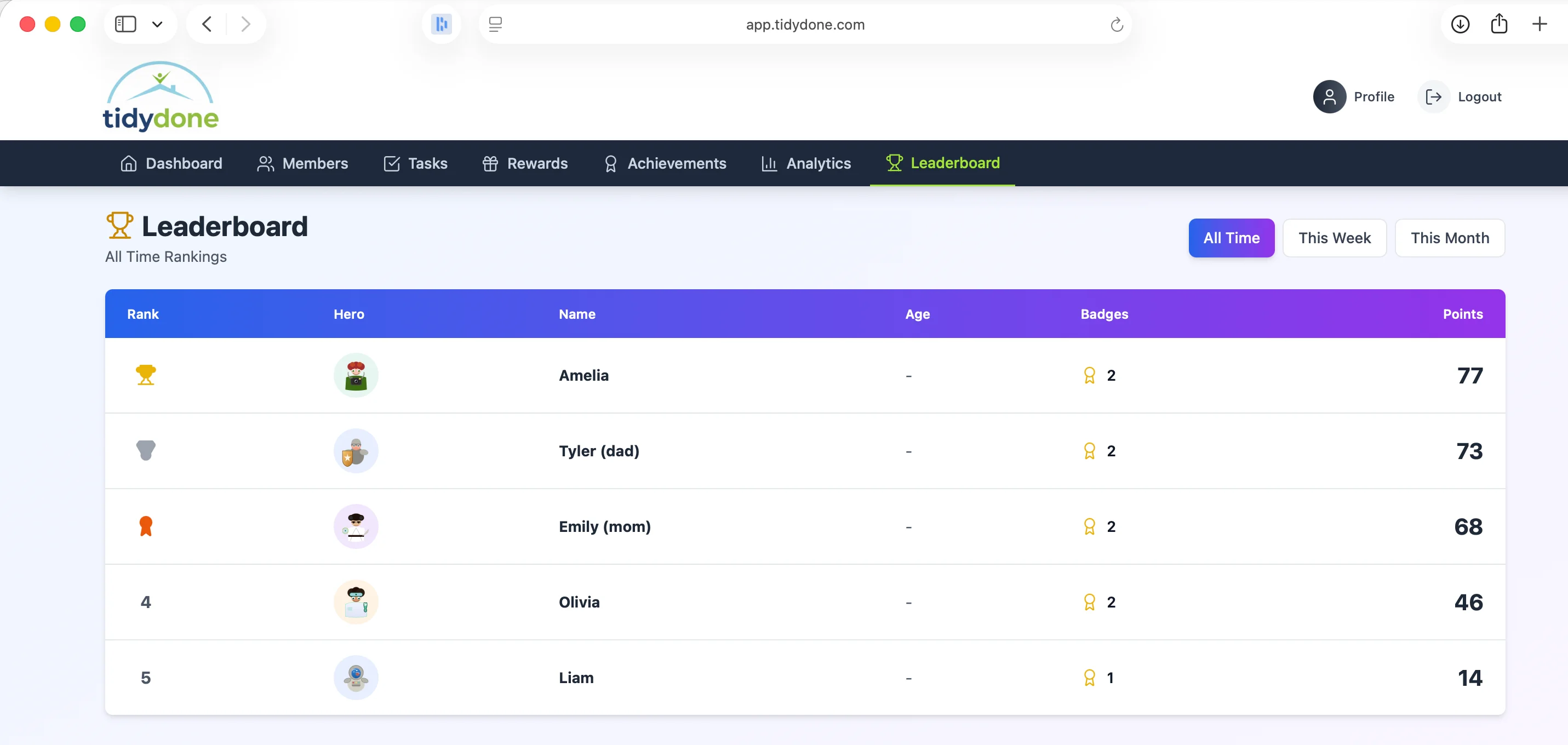Image resolution: width=1568 pixels, height=745 pixels.
Task: Click the Hero column header
Action: coord(349,314)
